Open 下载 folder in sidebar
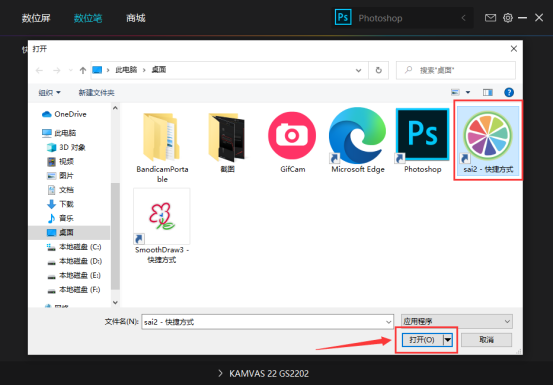Screen dimensions: 554x386 point(60,204)
